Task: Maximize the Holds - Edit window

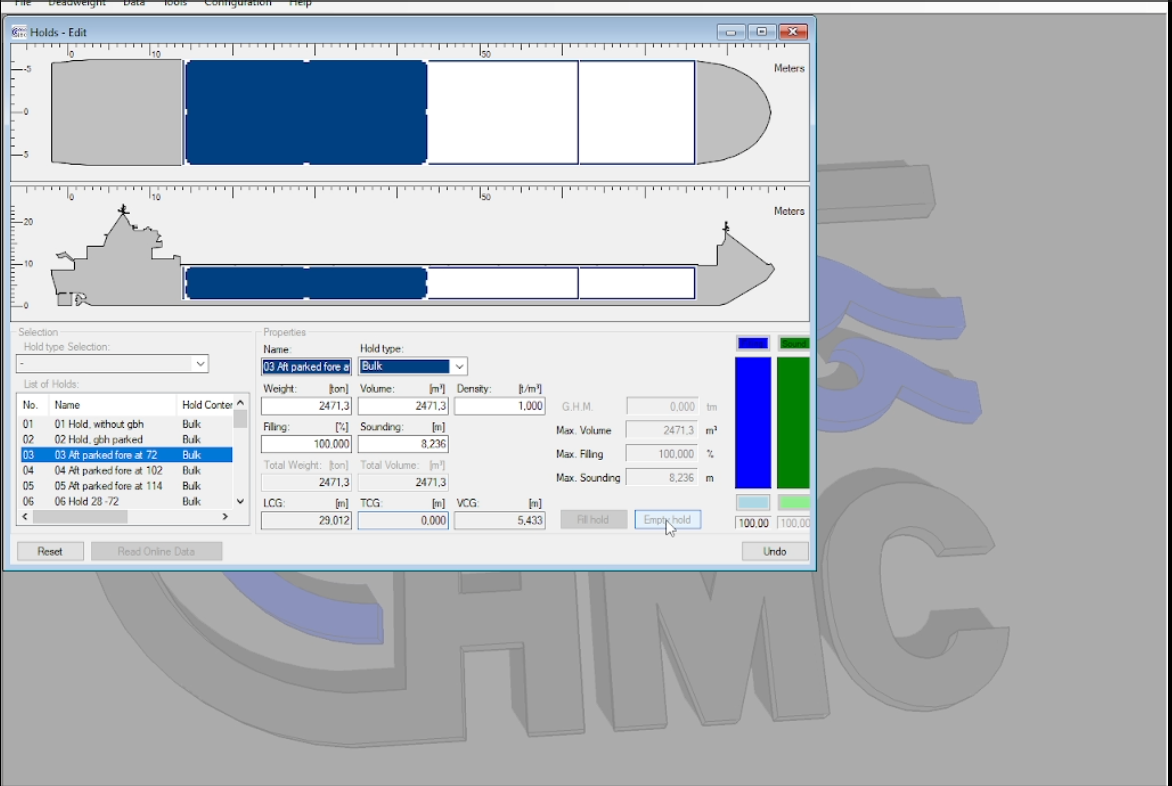Action: coord(762,31)
